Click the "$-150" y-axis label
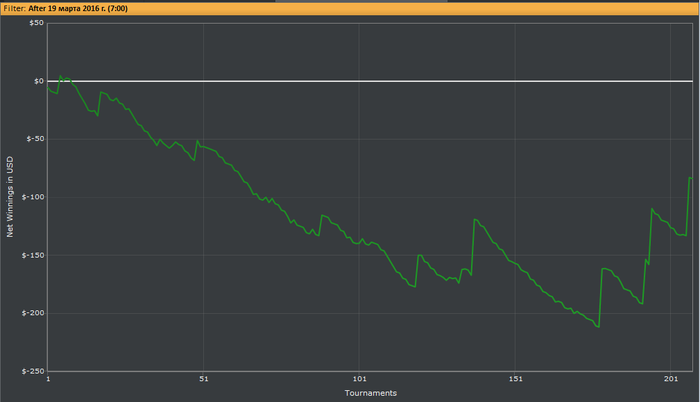This screenshot has height=402, width=700. point(33,255)
